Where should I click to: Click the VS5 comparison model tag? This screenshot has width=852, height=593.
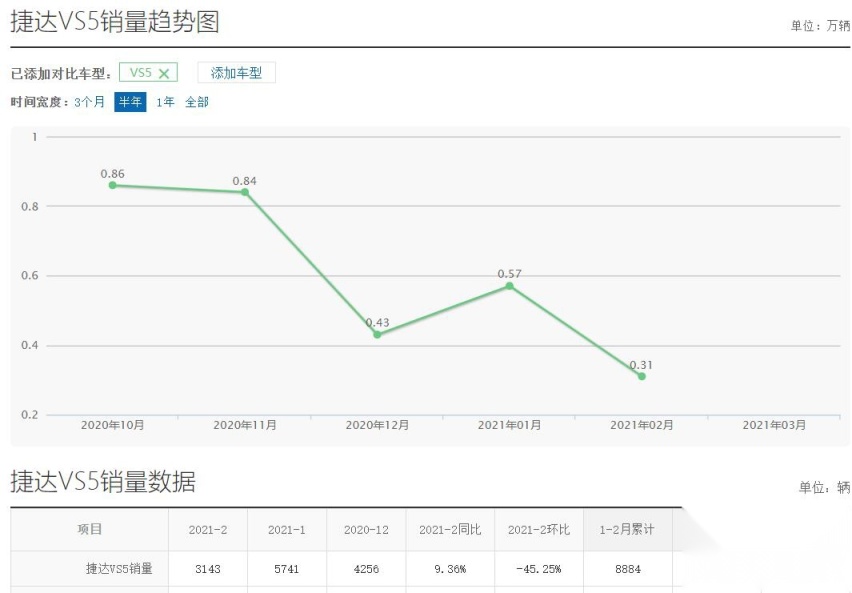pos(148,72)
